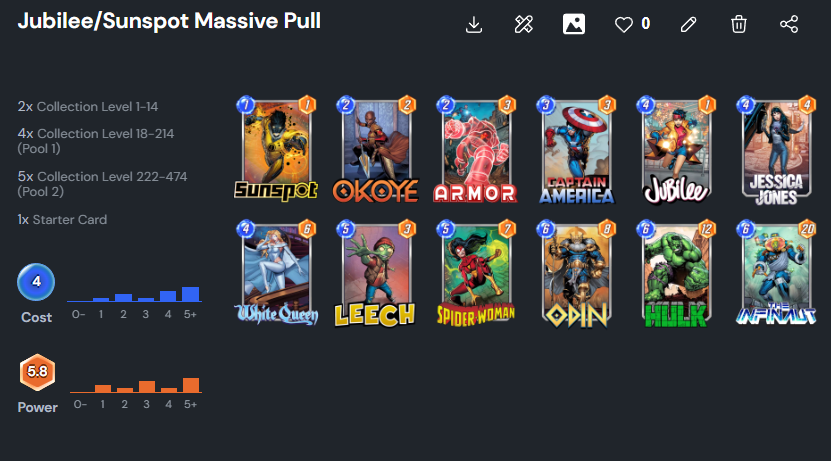Open the Spider-Woman card
This screenshot has width=831, height=461.
475,273
